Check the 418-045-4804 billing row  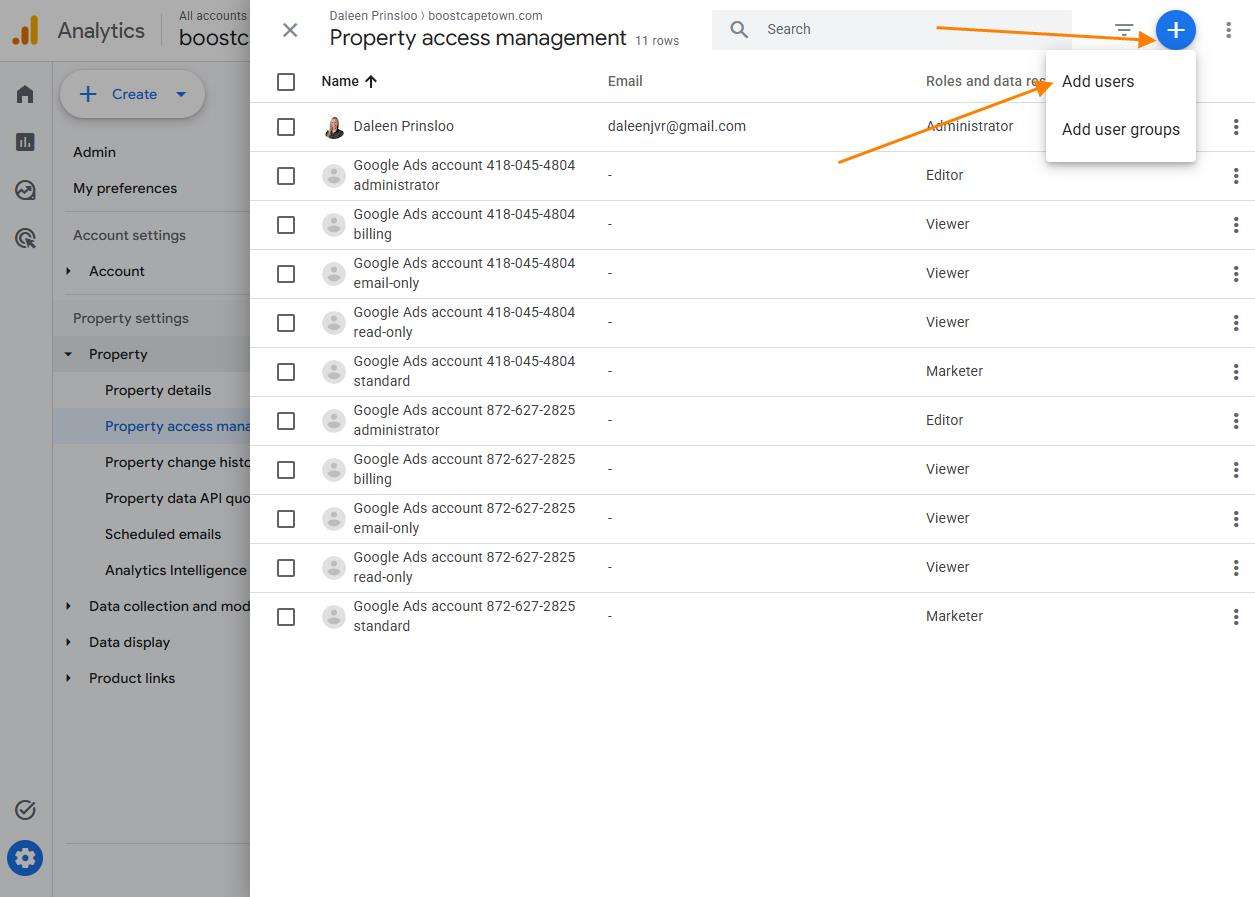pos(286,225)
